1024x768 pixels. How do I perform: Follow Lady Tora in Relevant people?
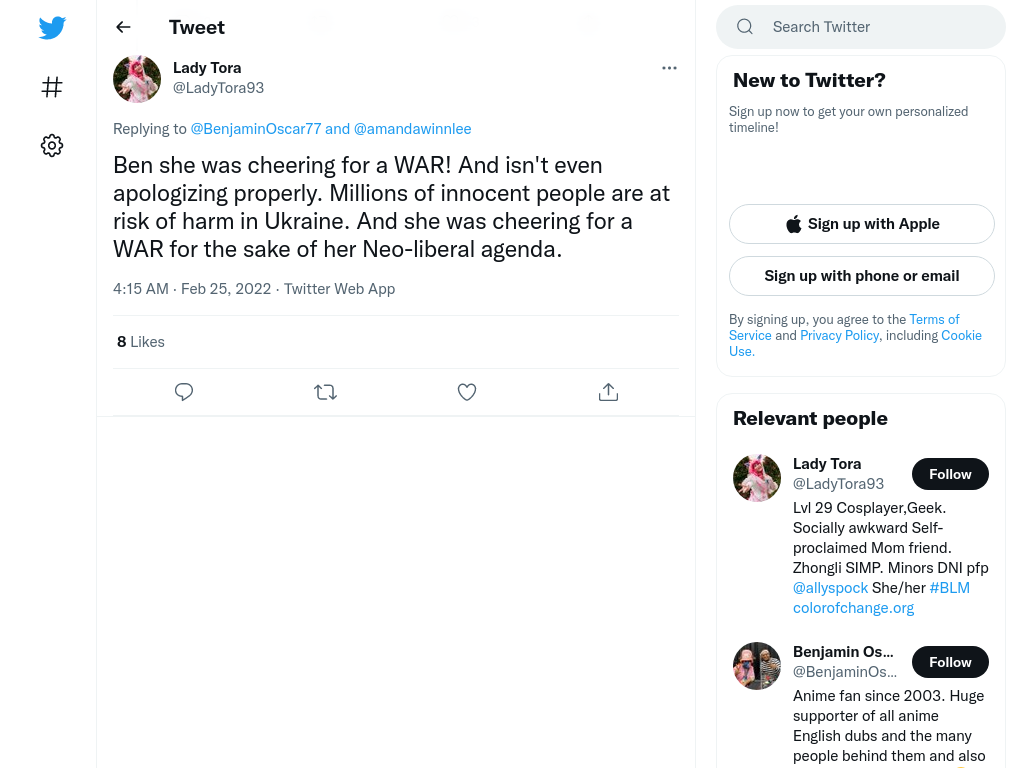(950, 474)
